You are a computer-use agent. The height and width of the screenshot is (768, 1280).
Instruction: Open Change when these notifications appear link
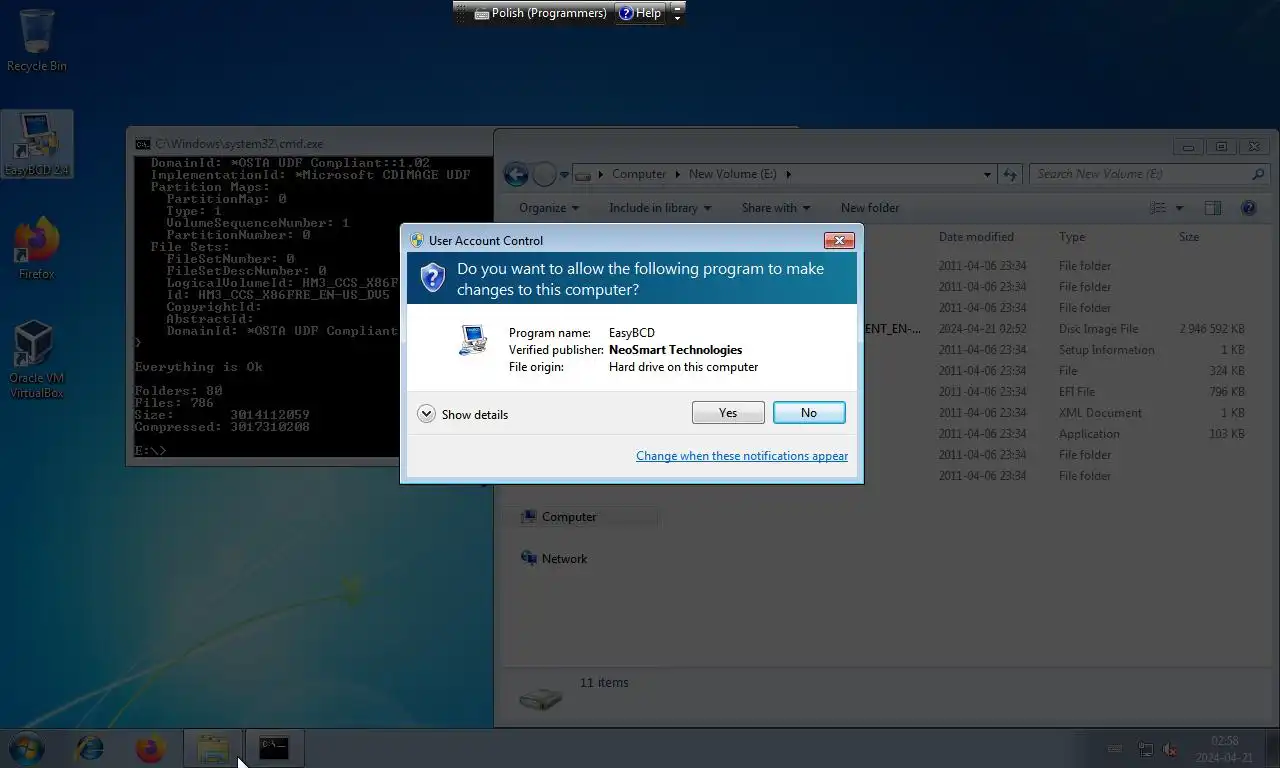tap(742, 456)
